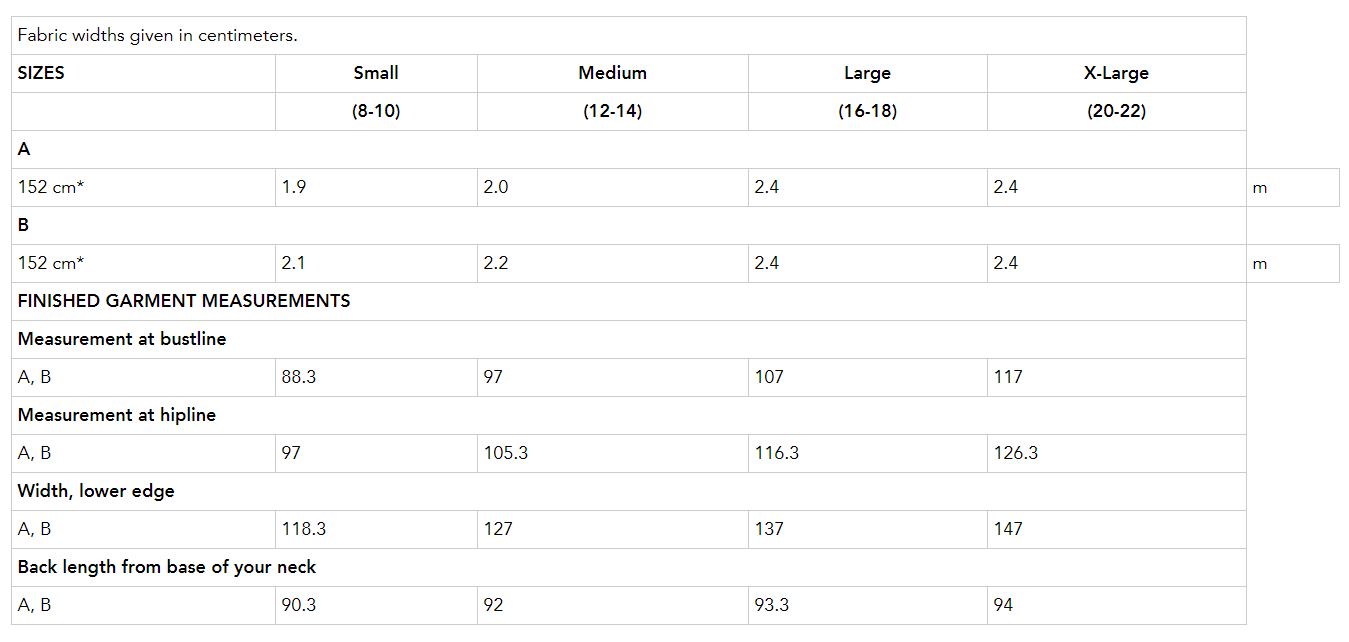This screenshot has height=642, width=1349.
Task: Click the (8-10) size range cell
Action: coord(376,111)
